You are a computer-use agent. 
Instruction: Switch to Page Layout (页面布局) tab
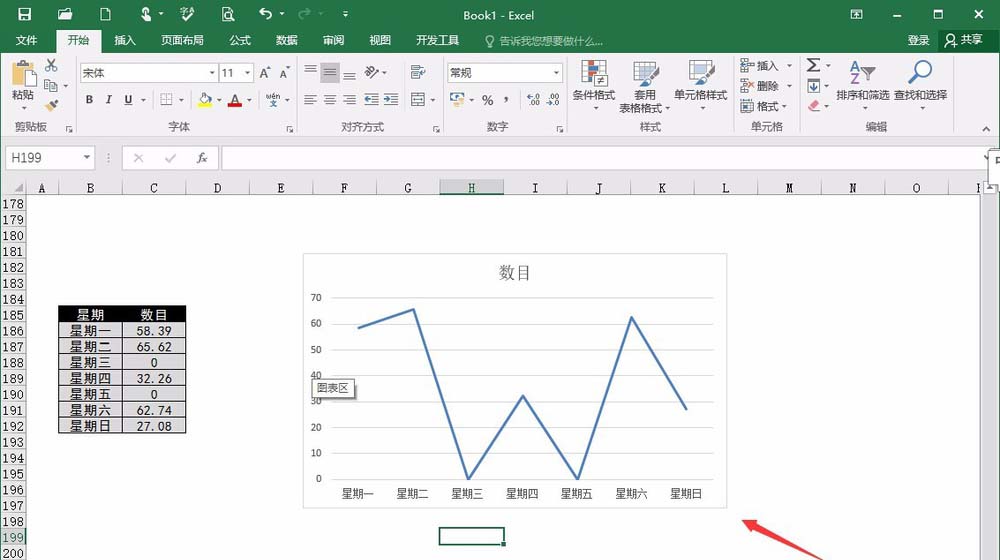point(182,40)
